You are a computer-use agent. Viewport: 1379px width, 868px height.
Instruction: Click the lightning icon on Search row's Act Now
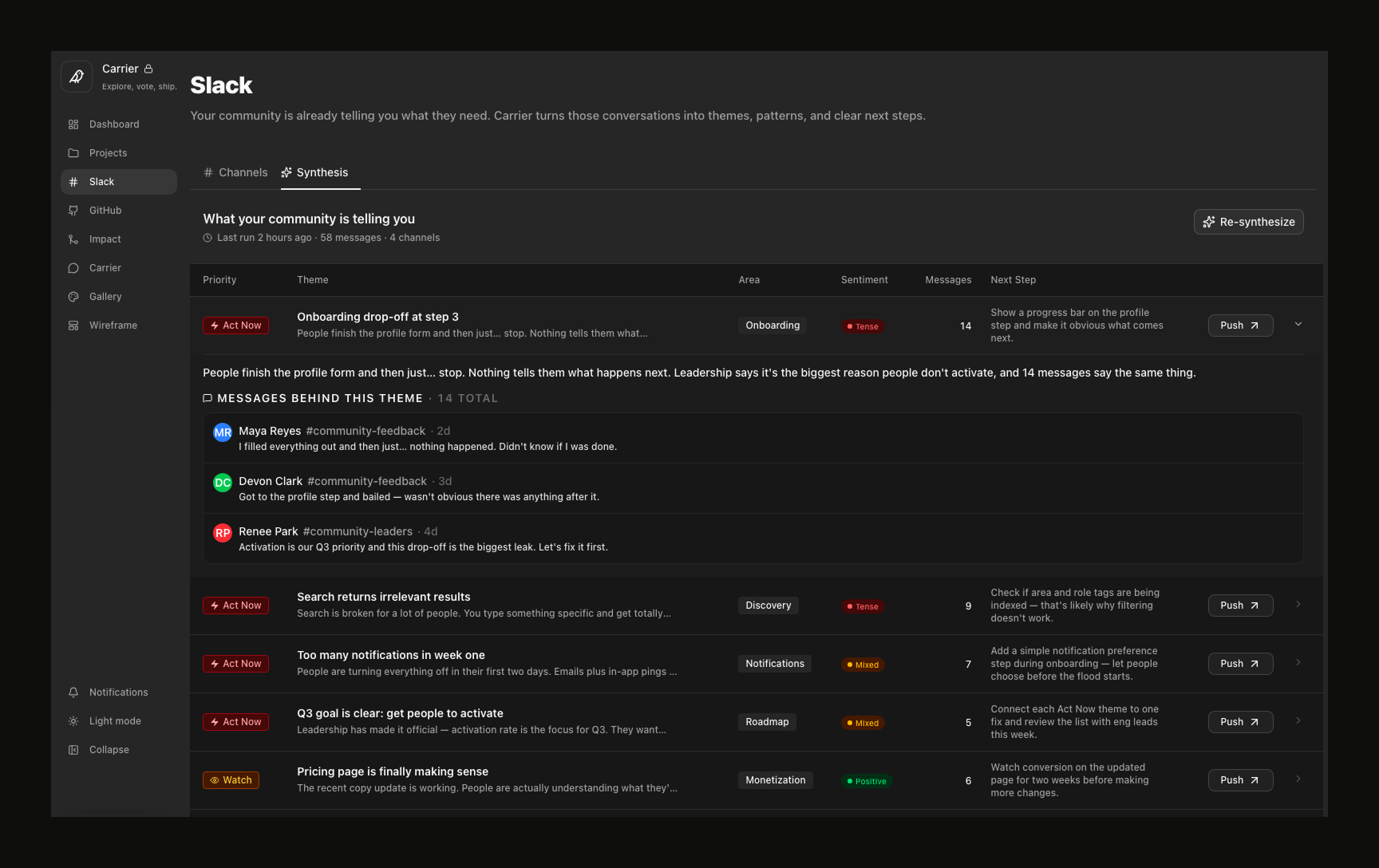coord(215,606)
